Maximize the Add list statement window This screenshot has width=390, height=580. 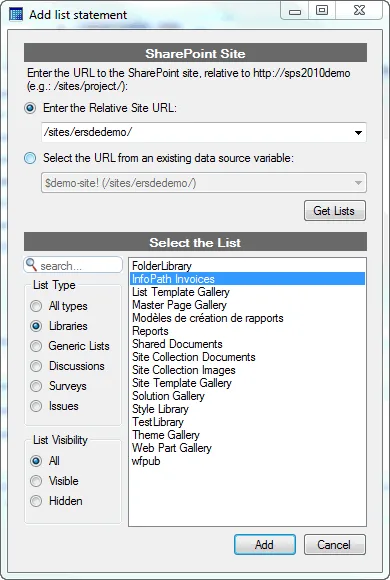click(x=322, y=11)
